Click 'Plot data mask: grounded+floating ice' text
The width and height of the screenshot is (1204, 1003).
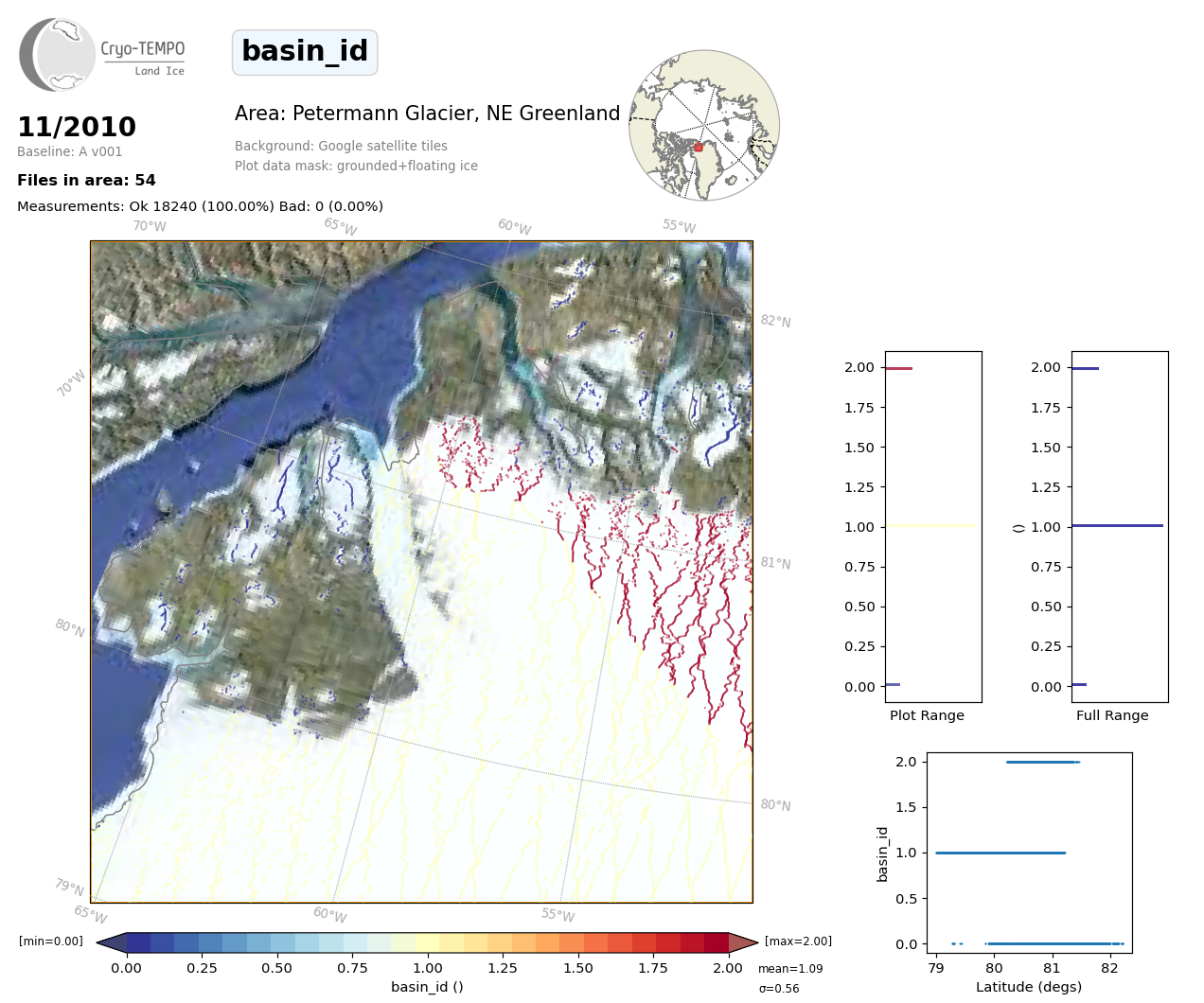(356, 166)
